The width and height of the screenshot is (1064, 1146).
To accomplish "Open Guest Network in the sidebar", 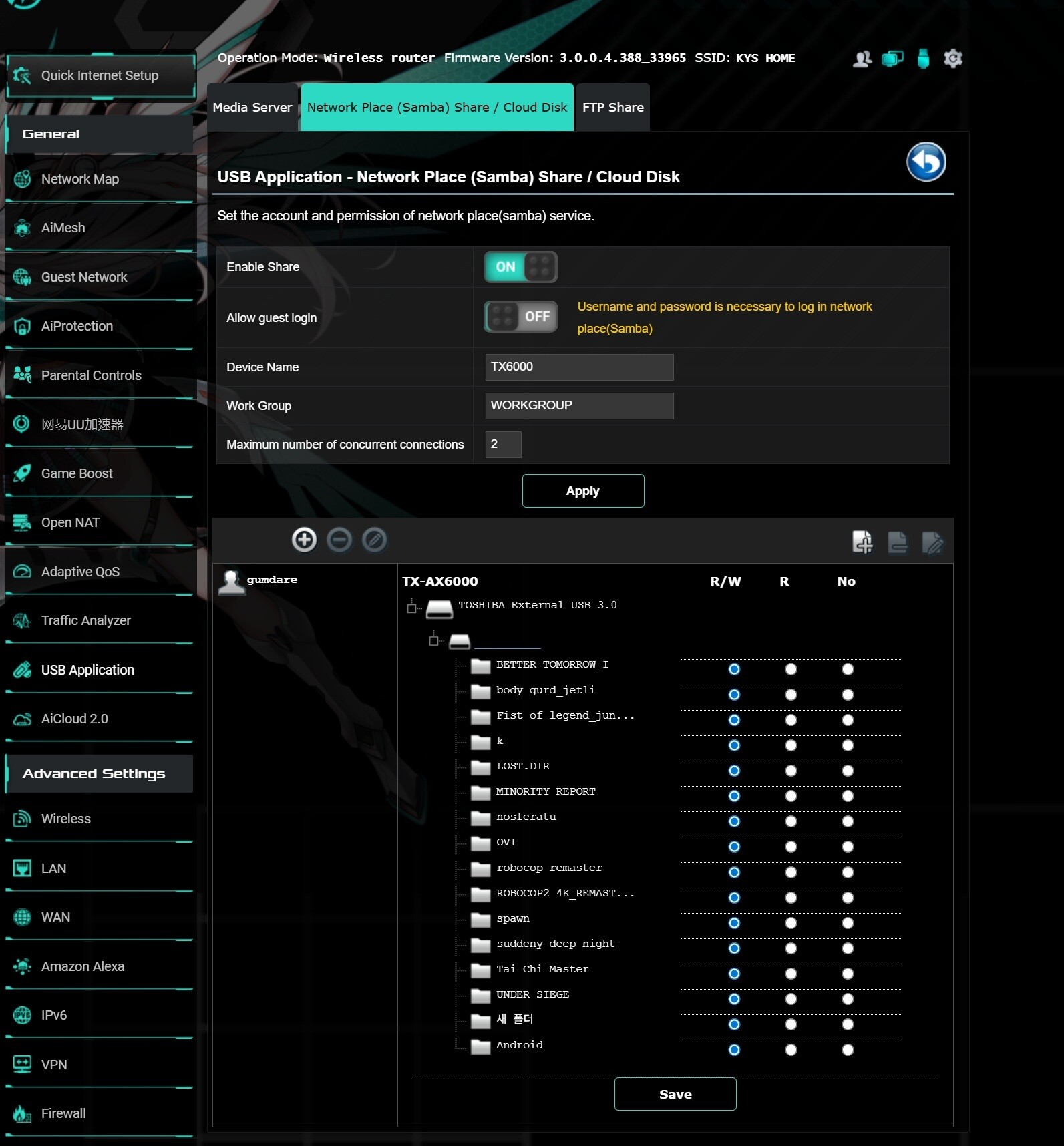I will point(99,277).
